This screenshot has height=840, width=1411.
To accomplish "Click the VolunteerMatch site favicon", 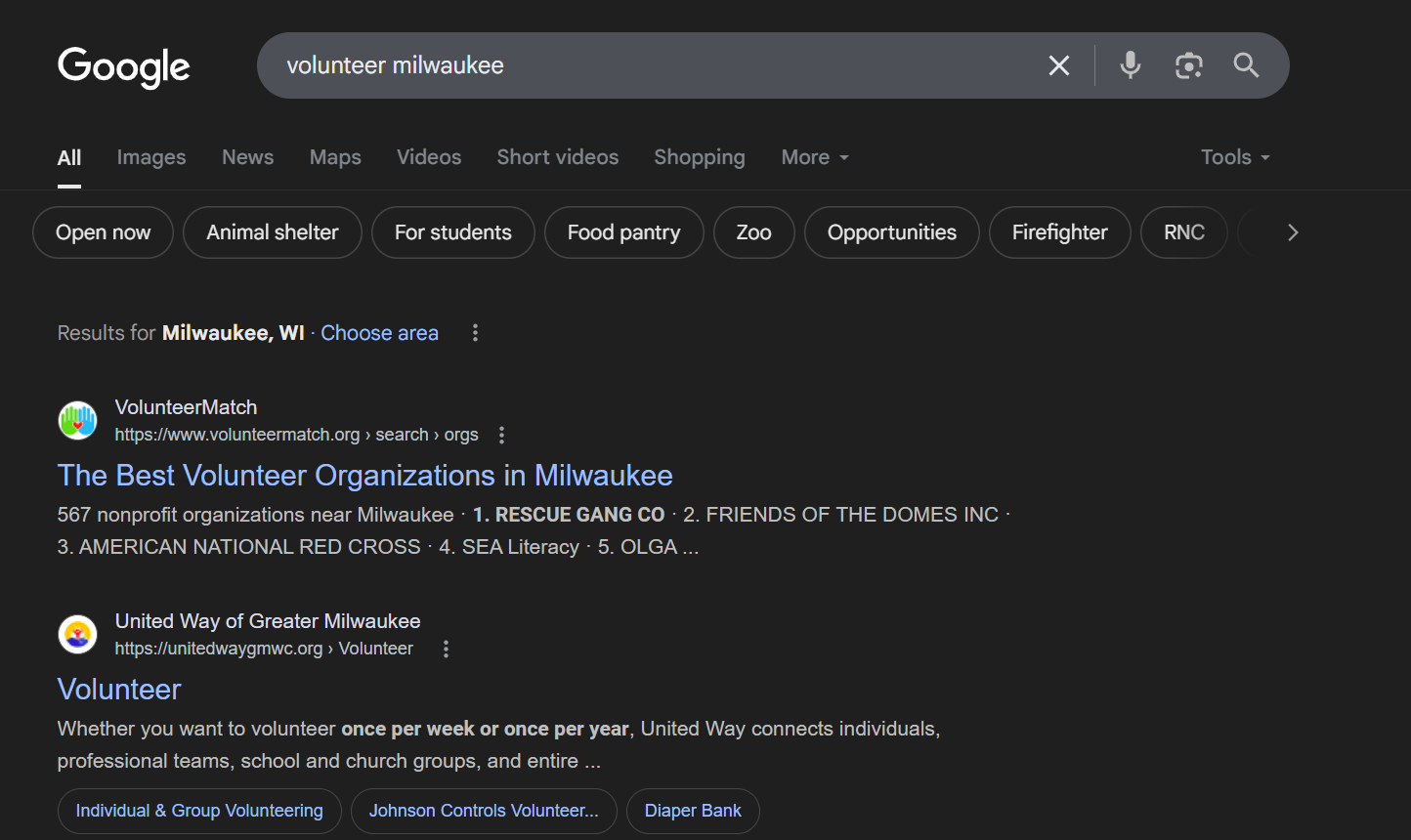I will click(78, 421).
